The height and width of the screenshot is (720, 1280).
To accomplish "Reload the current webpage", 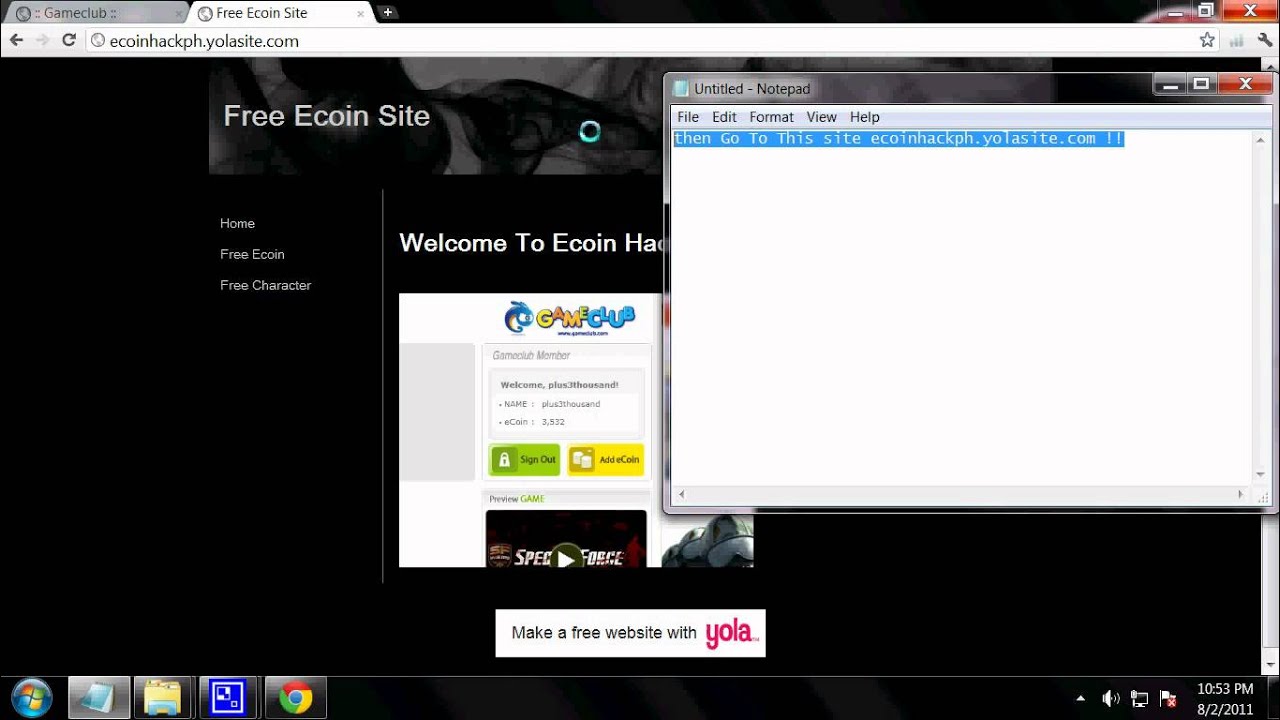I will point(67,40).
